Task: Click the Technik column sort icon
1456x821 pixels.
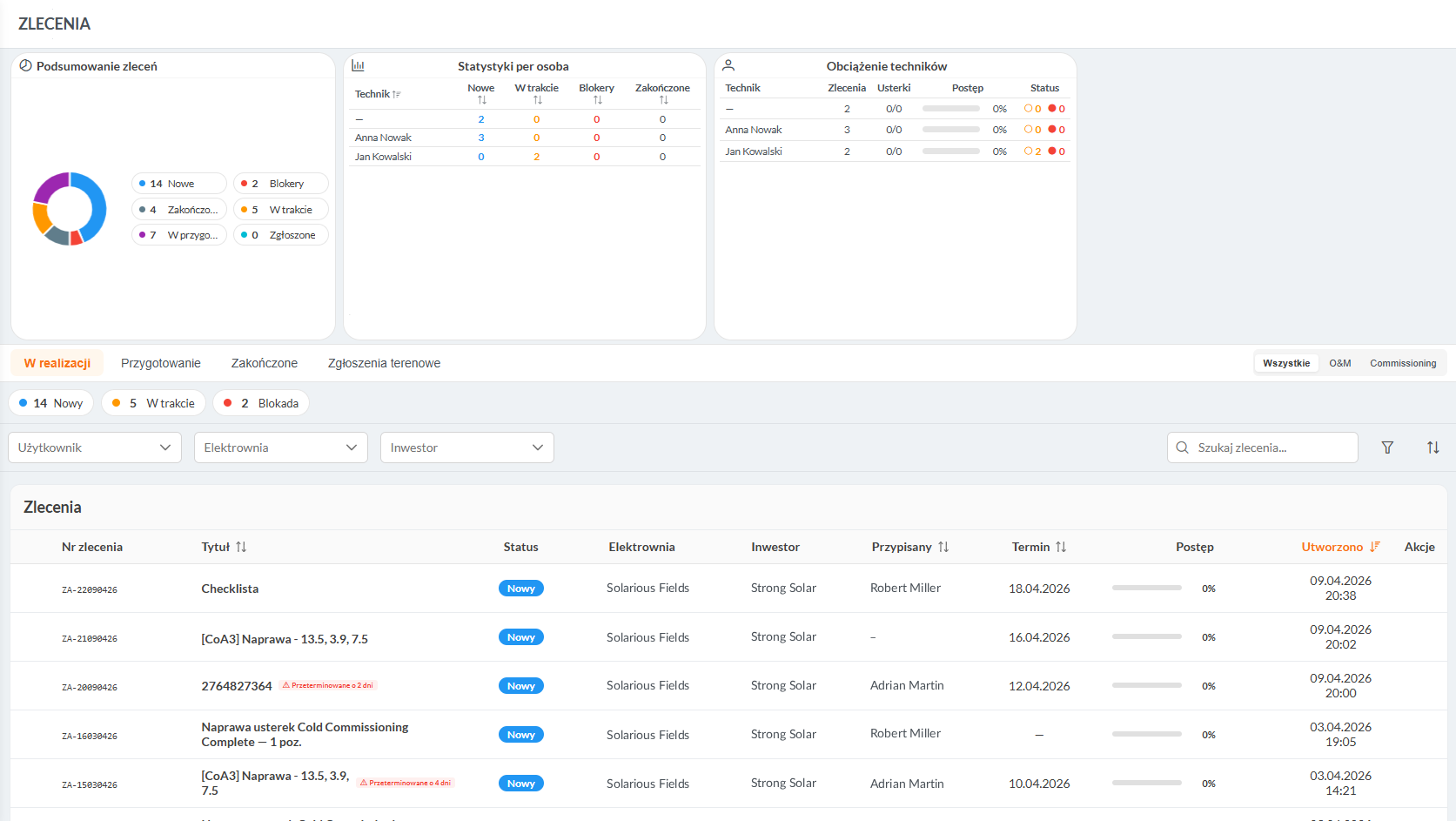Action: click(397, 94)
